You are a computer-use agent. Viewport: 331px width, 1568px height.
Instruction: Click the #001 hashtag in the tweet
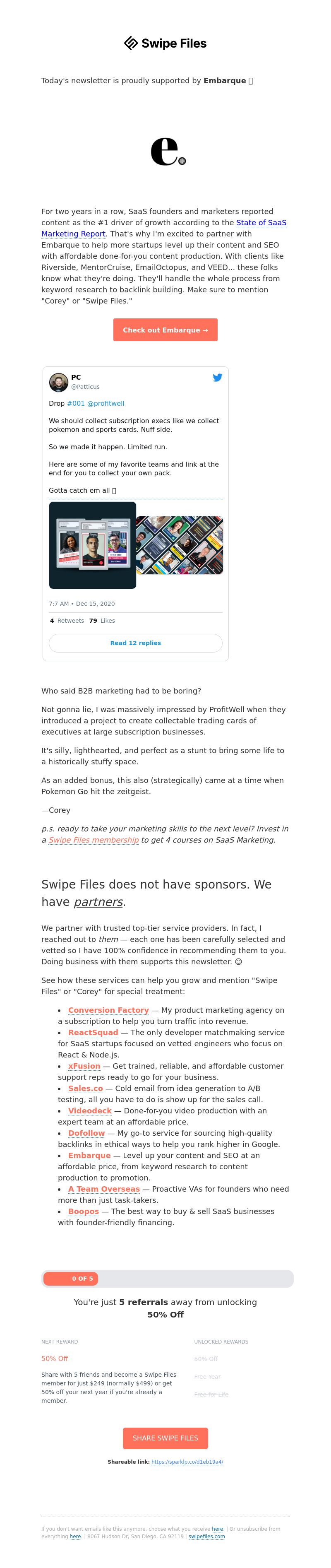click(76, 404)
